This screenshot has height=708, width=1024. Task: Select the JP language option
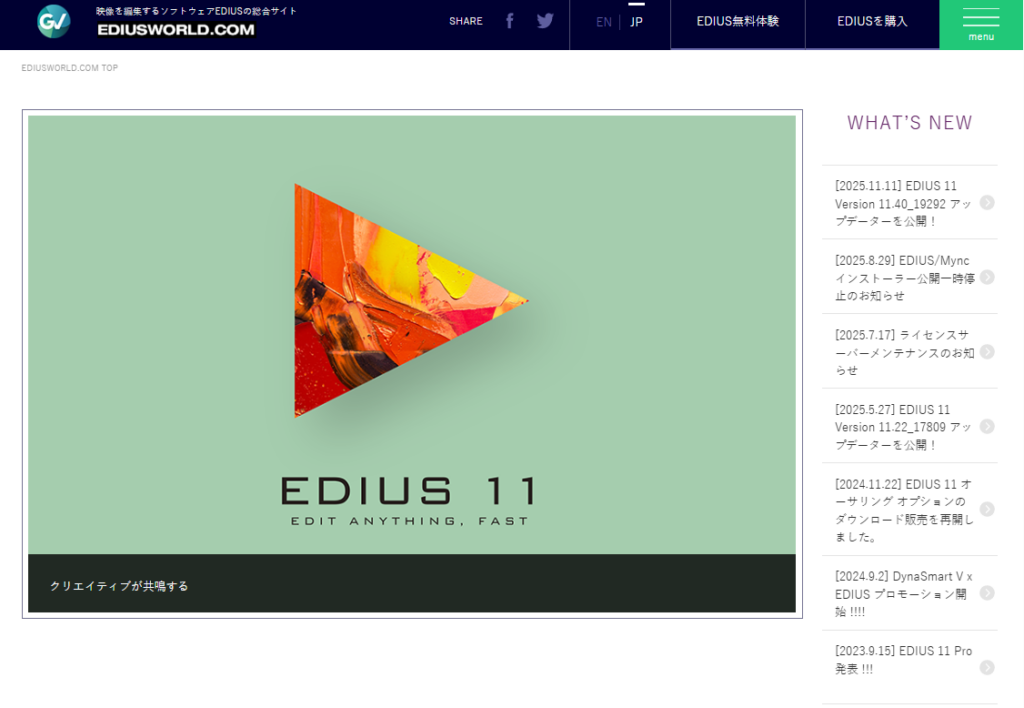point(637,22)
